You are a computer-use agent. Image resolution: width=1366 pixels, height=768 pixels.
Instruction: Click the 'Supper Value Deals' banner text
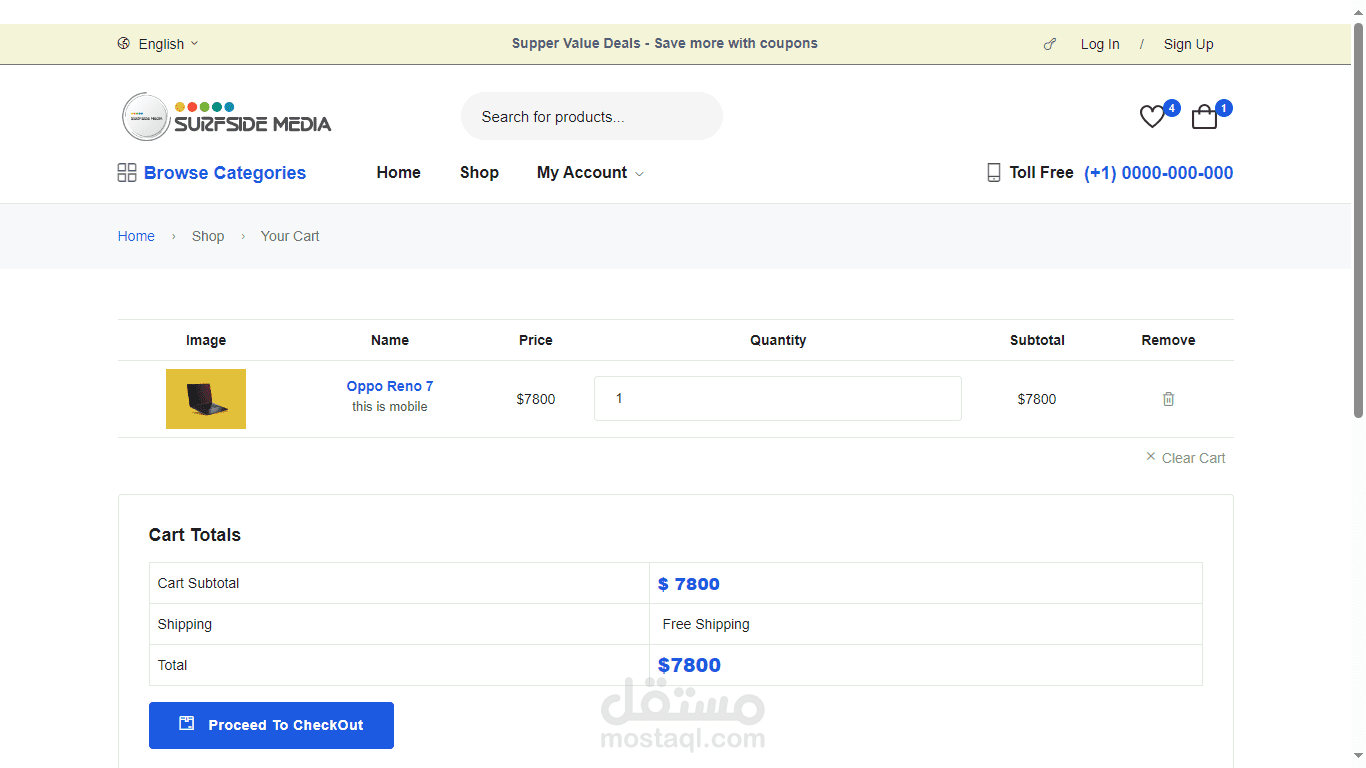[665, 43]
